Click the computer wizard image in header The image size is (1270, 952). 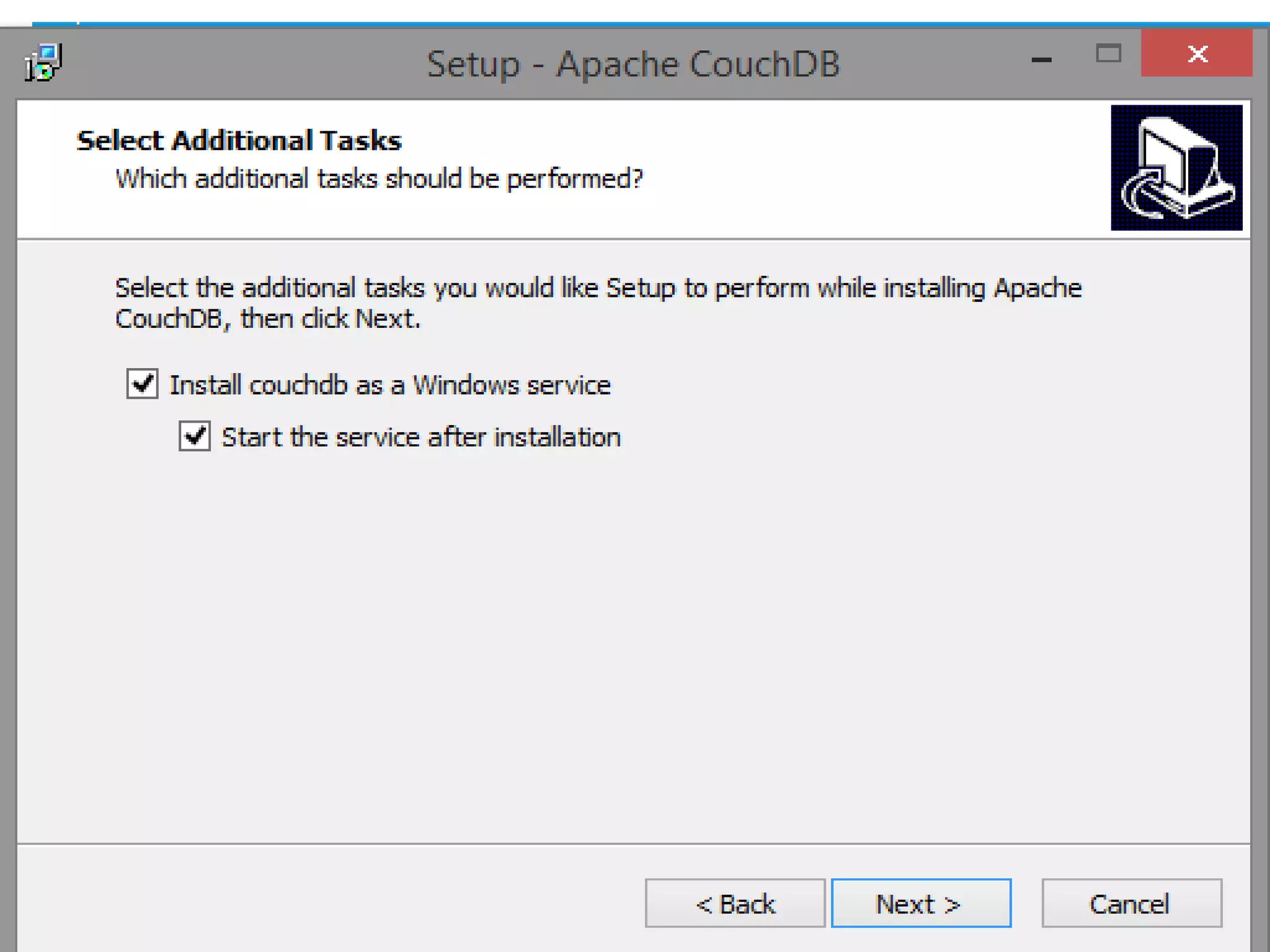(x=1176, y=167)
